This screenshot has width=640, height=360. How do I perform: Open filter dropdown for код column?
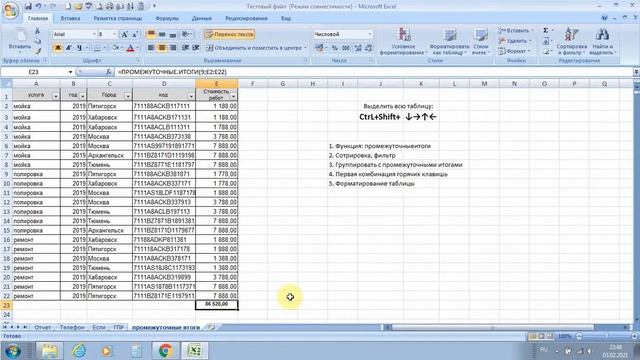pyautogui.click(x=191, y=96)
